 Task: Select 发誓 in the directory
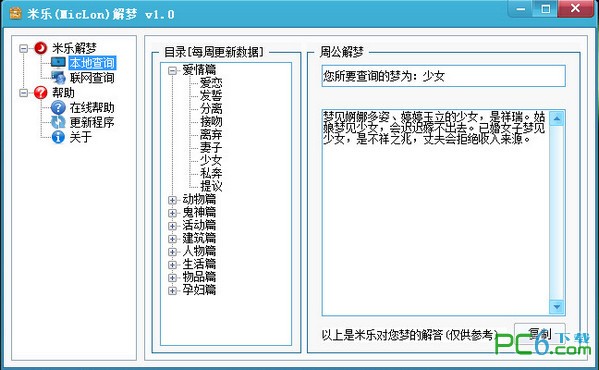coord(211,96)
